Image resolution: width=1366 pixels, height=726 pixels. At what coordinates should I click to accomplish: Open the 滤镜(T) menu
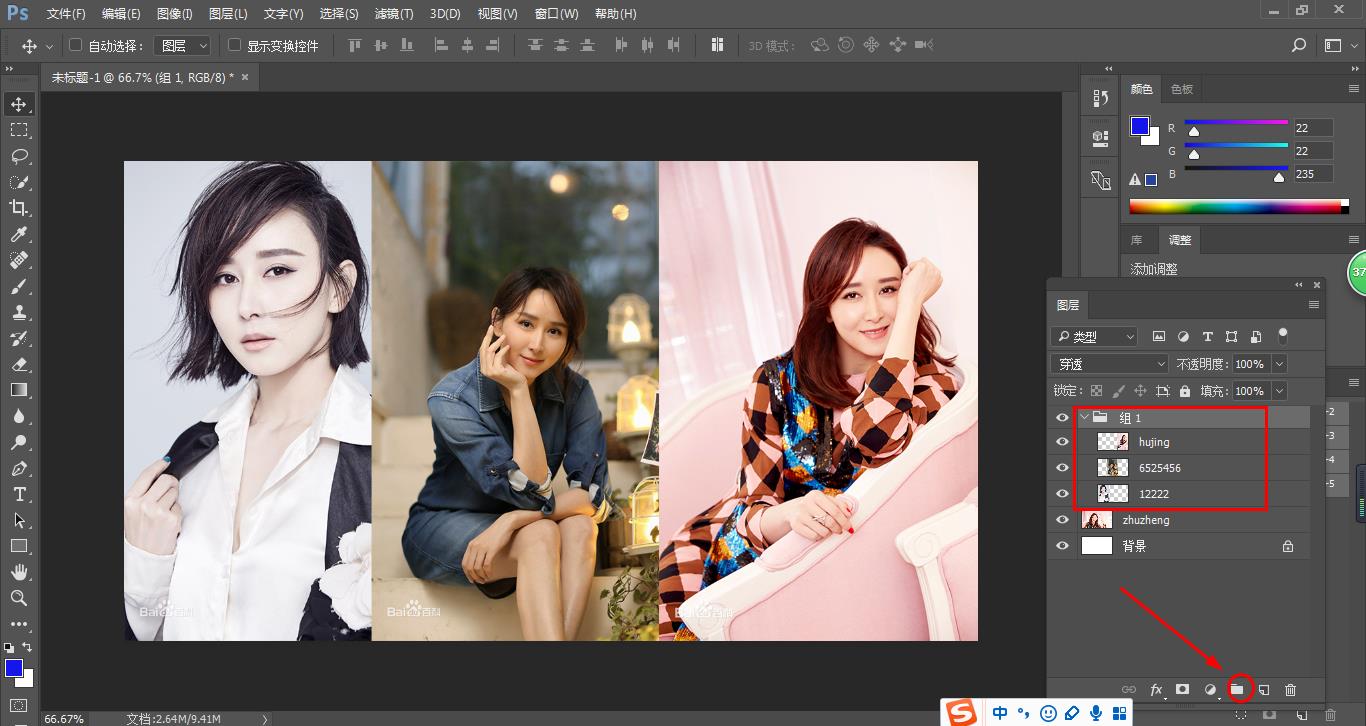[x=393, y=14]
